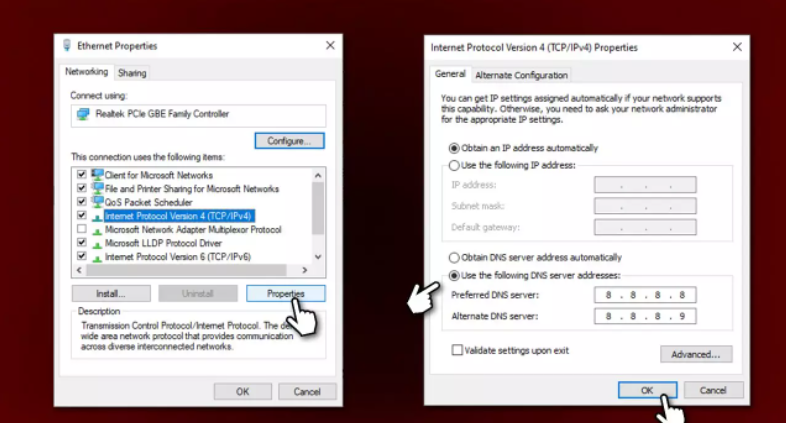Open the Networking tab
The height and width of the screenshot is (423, 786).
coord(86,72)
